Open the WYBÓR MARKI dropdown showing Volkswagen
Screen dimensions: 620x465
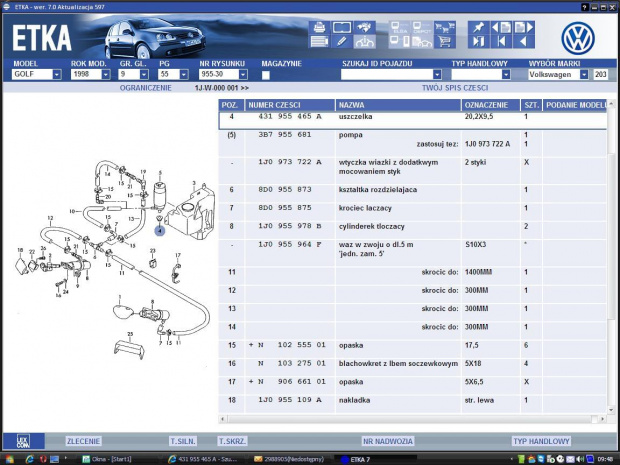click(x=584, y=74)
